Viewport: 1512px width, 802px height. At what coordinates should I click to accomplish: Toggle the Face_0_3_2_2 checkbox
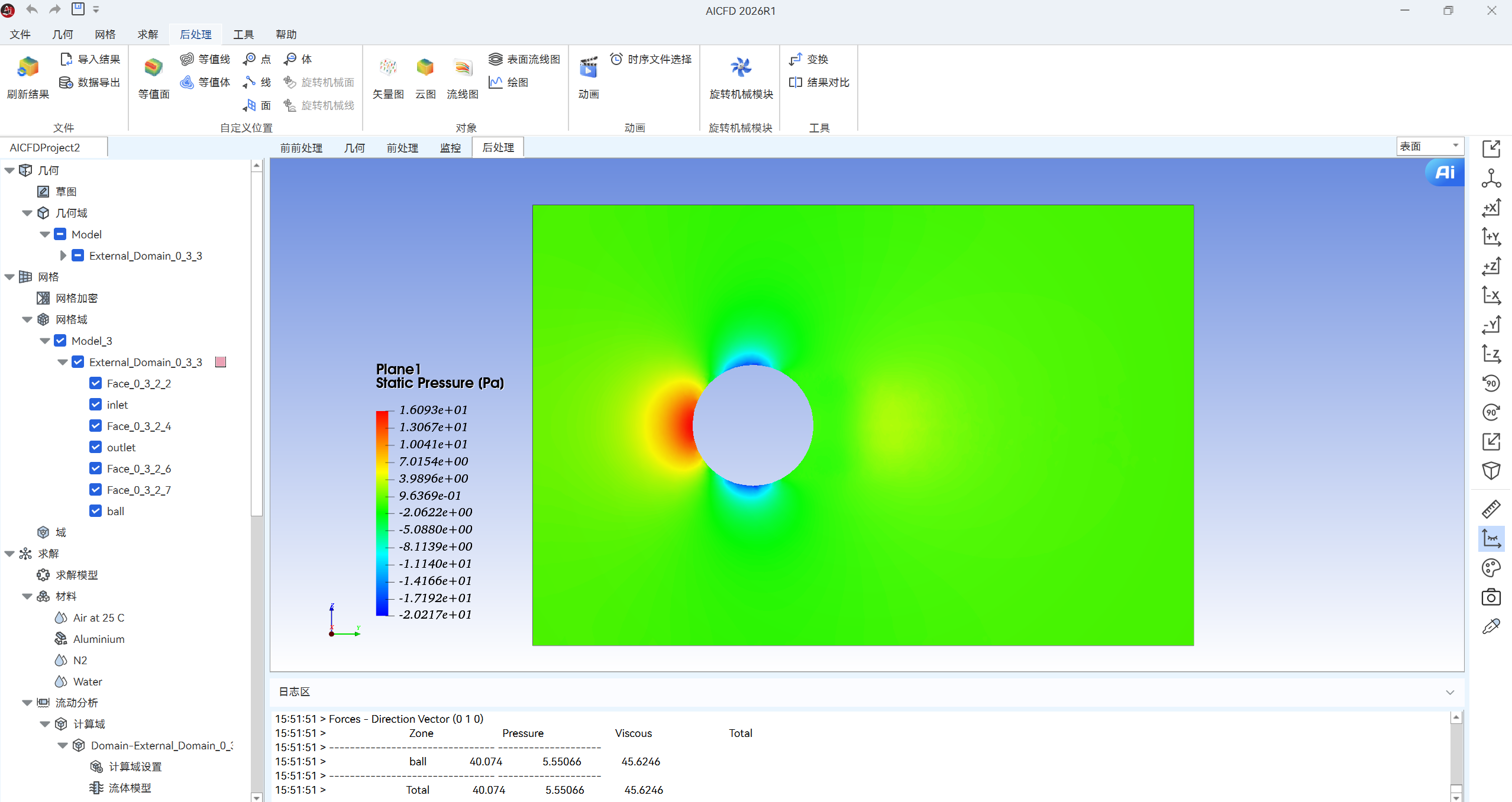(x=95, y=383)
